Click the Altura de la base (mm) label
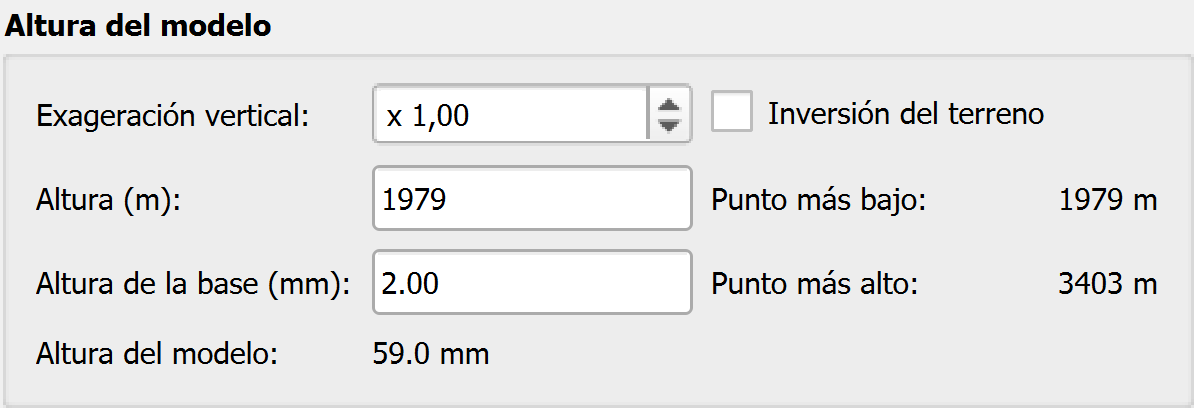The width and height of the screenshot is (1194, 408). [x=193, y=284]
